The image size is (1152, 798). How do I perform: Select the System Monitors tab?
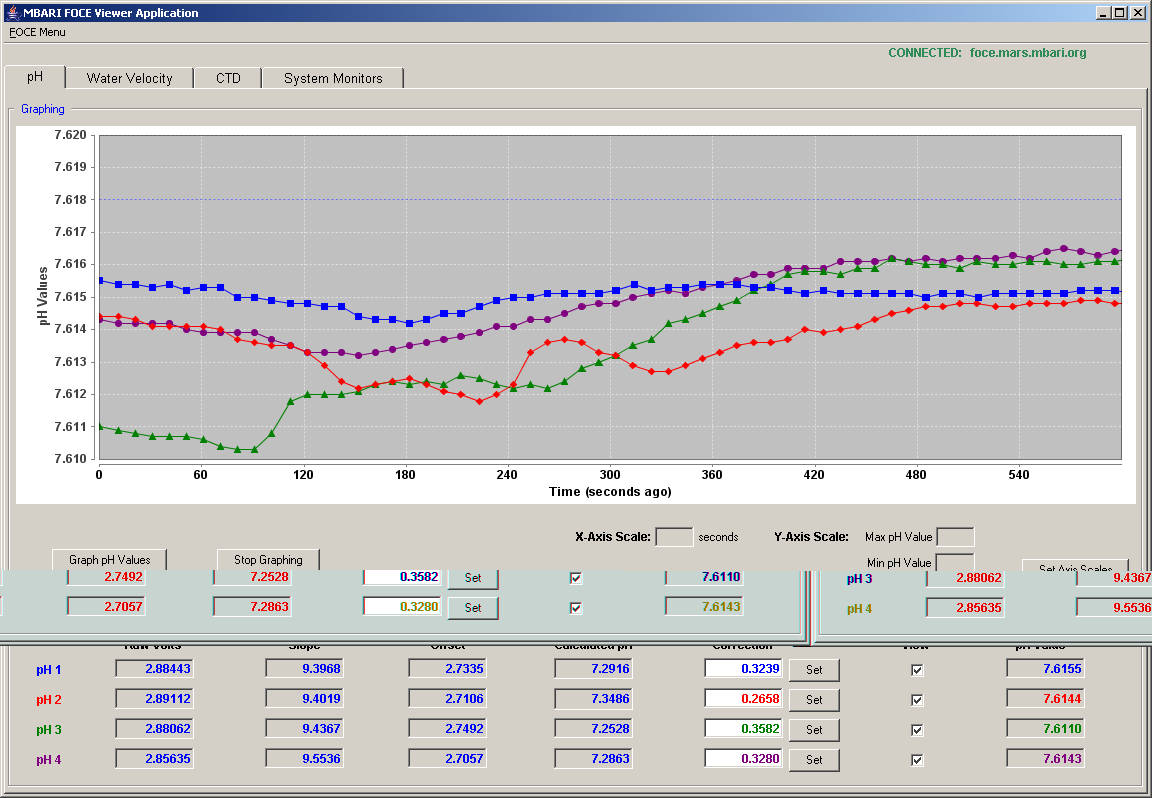coord(333,78)
